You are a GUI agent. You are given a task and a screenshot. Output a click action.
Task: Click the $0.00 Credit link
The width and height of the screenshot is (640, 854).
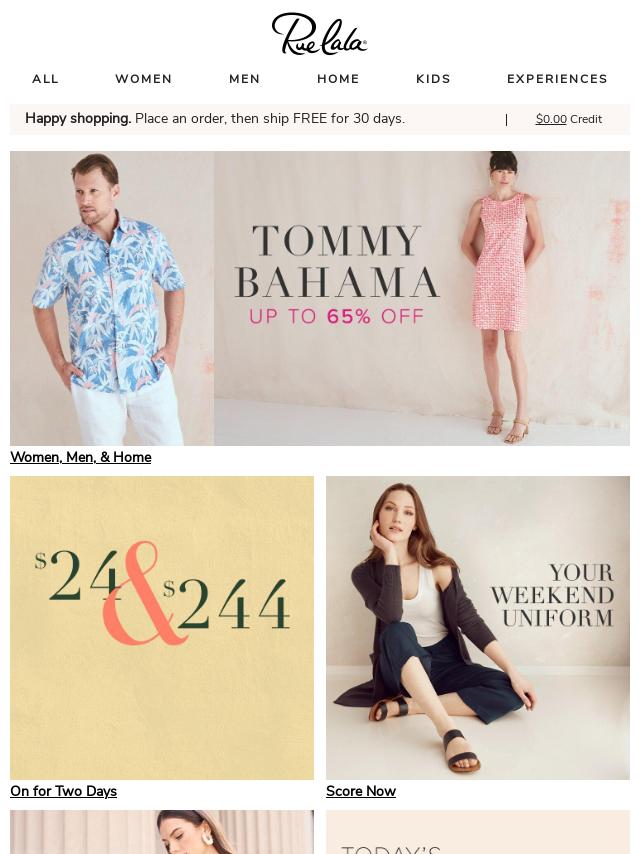click(569, 119)
